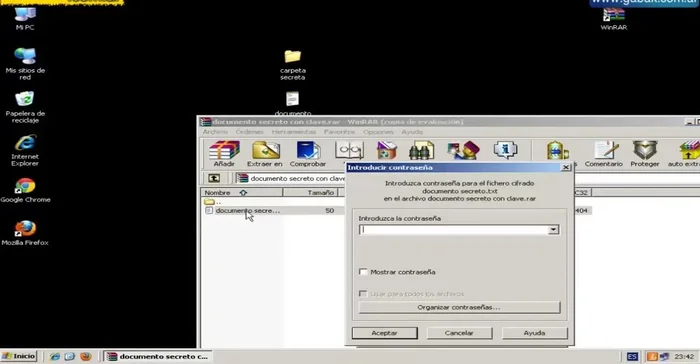Open the Órdenes menu
The width and height of the screenshot is (700, 364).
250,132
